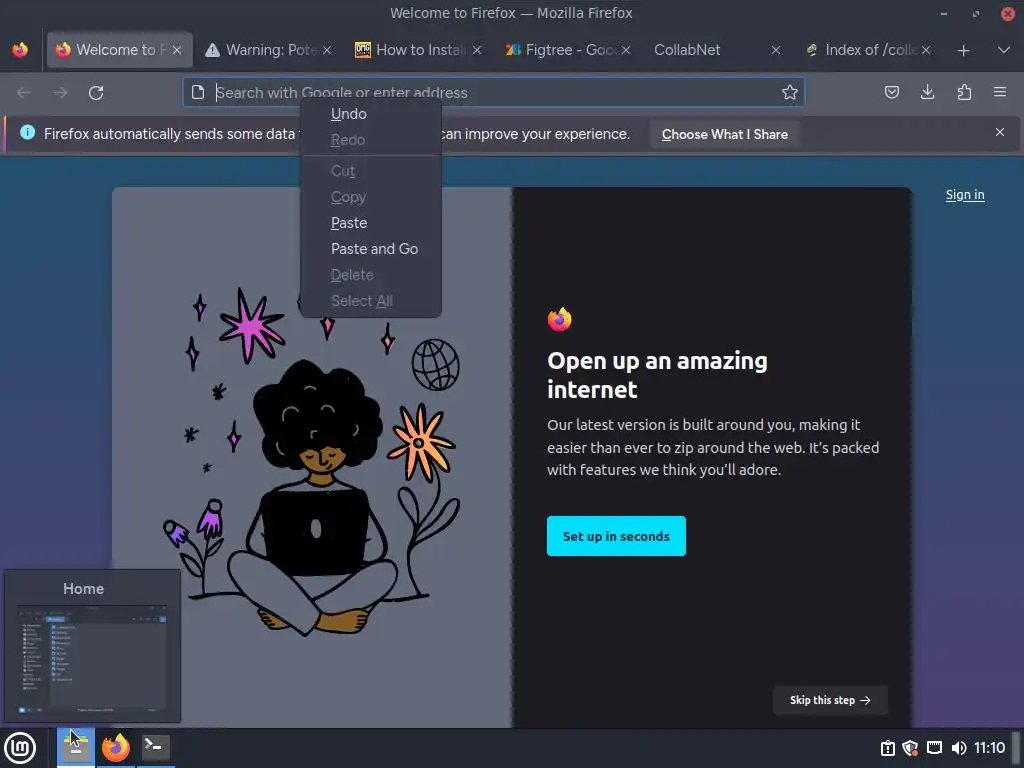Switch to the Index of /coll tab
The image size is (1024, 768).
point(865,50)
